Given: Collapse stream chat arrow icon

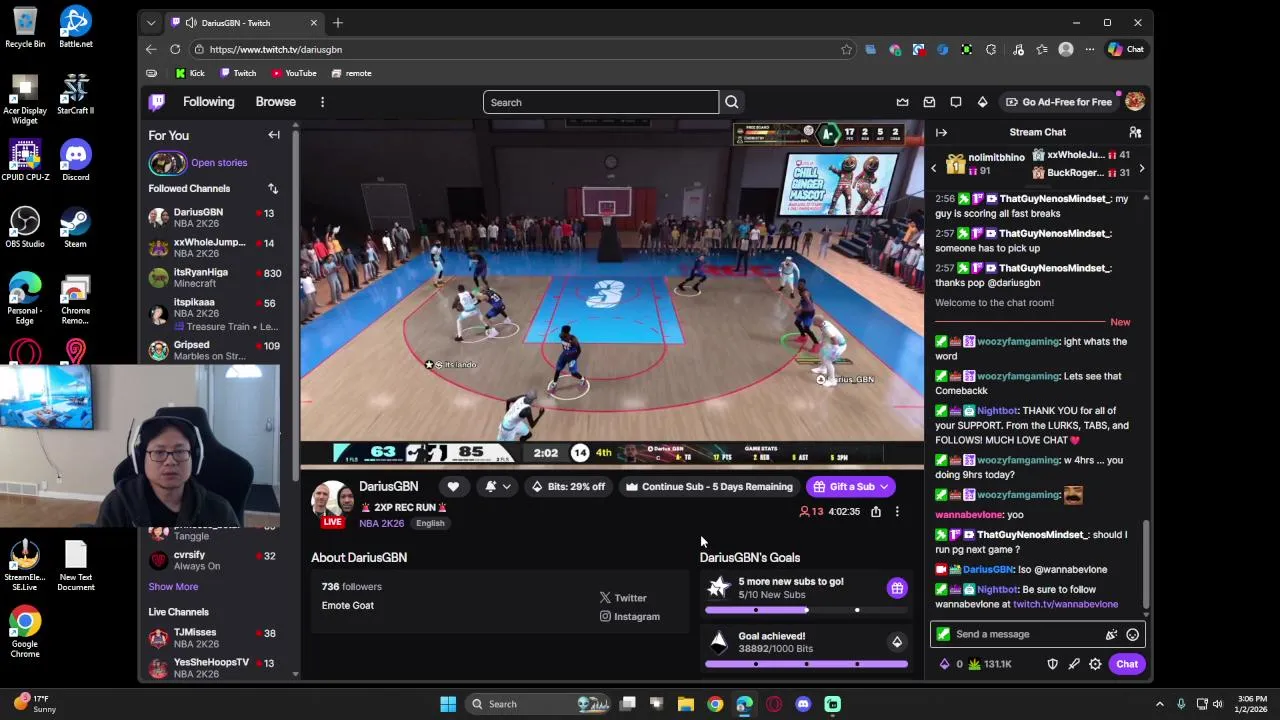Looking at the screenshot, I should (941, 132).
